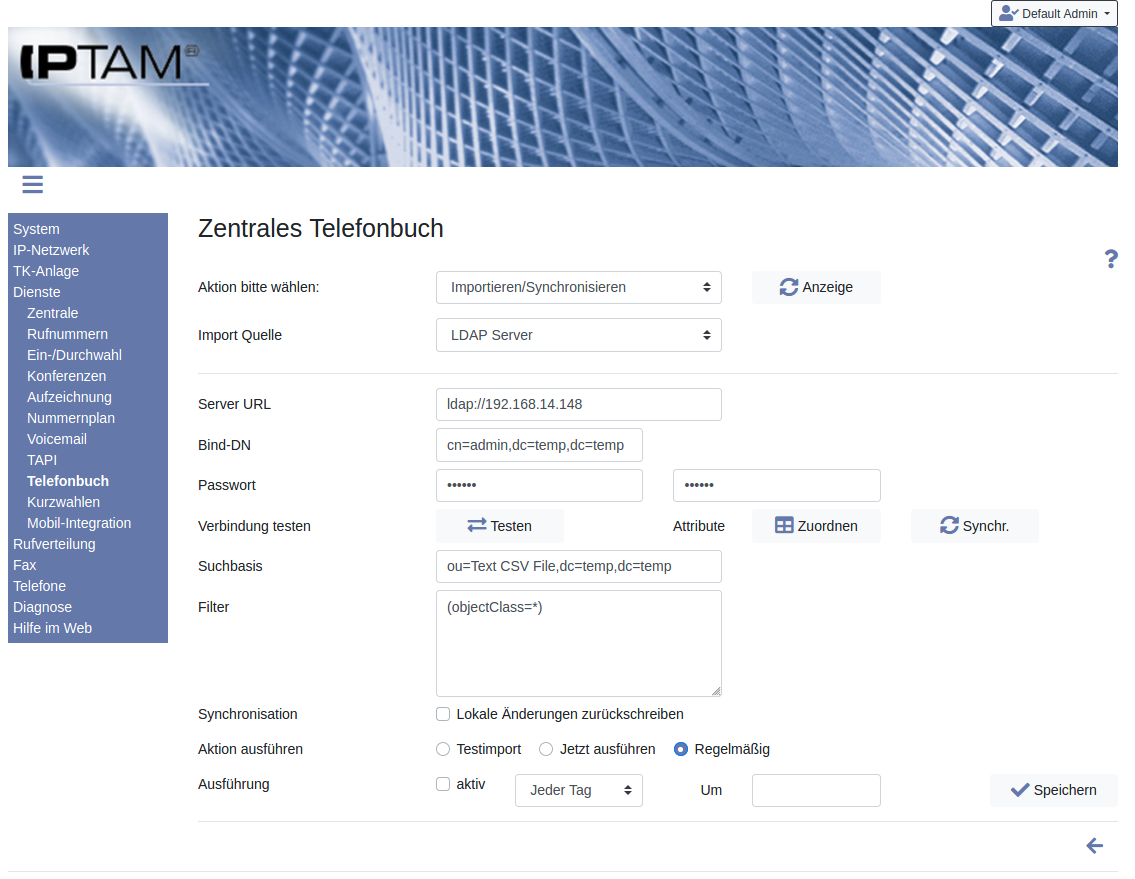Open the Jeder Tag schedule dropdown
Viewport: 1135px width, 879px height.
tap(578, 790)
